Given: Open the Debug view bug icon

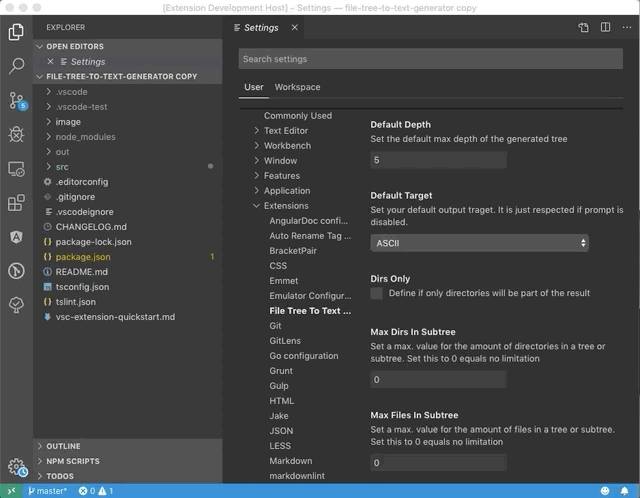Looking at the screenshot, I should point(16,134).
